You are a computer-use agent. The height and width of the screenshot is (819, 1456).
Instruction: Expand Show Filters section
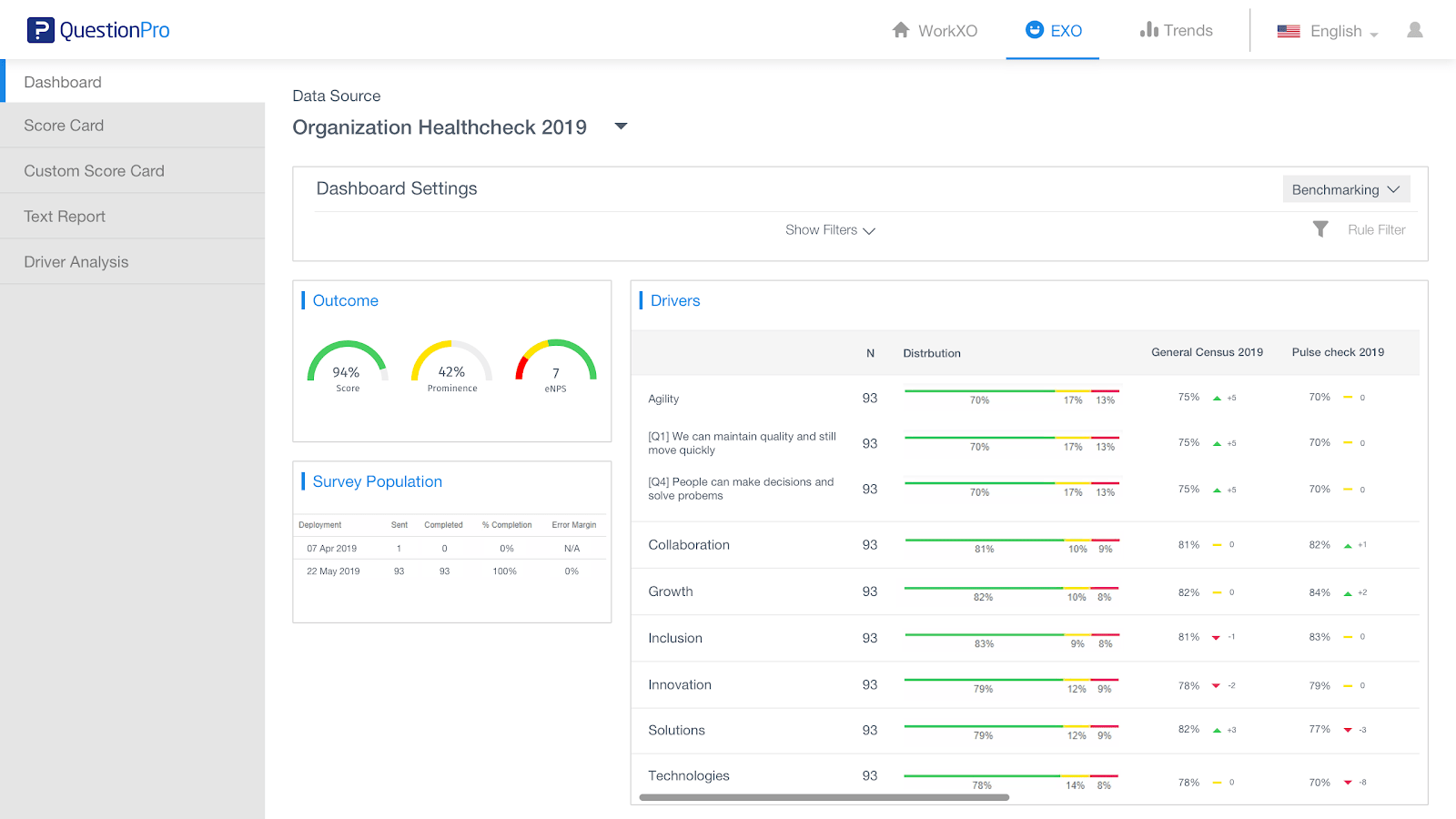click(x=830, y=230)
